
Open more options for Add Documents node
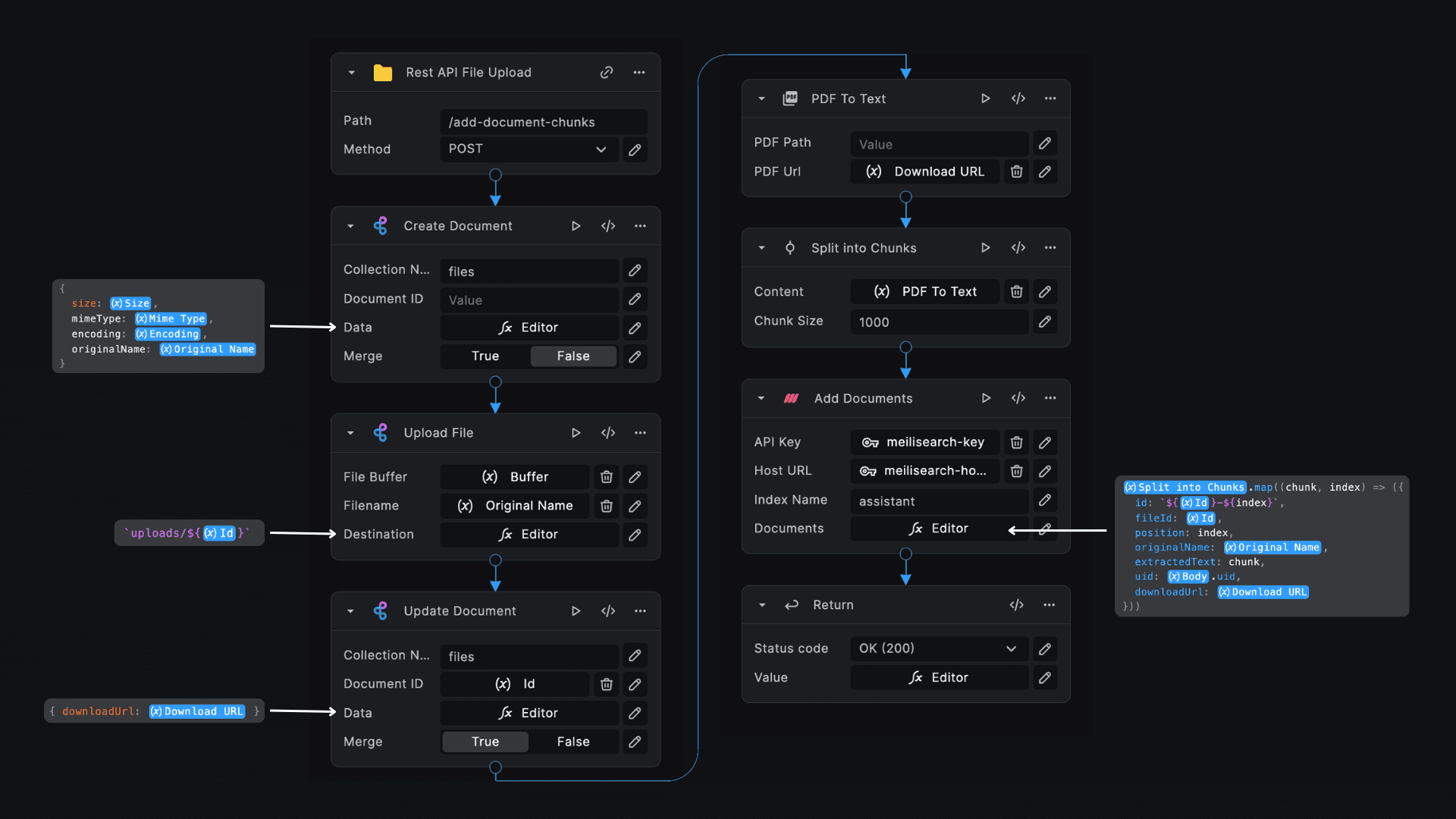(x=1050, y=398)
